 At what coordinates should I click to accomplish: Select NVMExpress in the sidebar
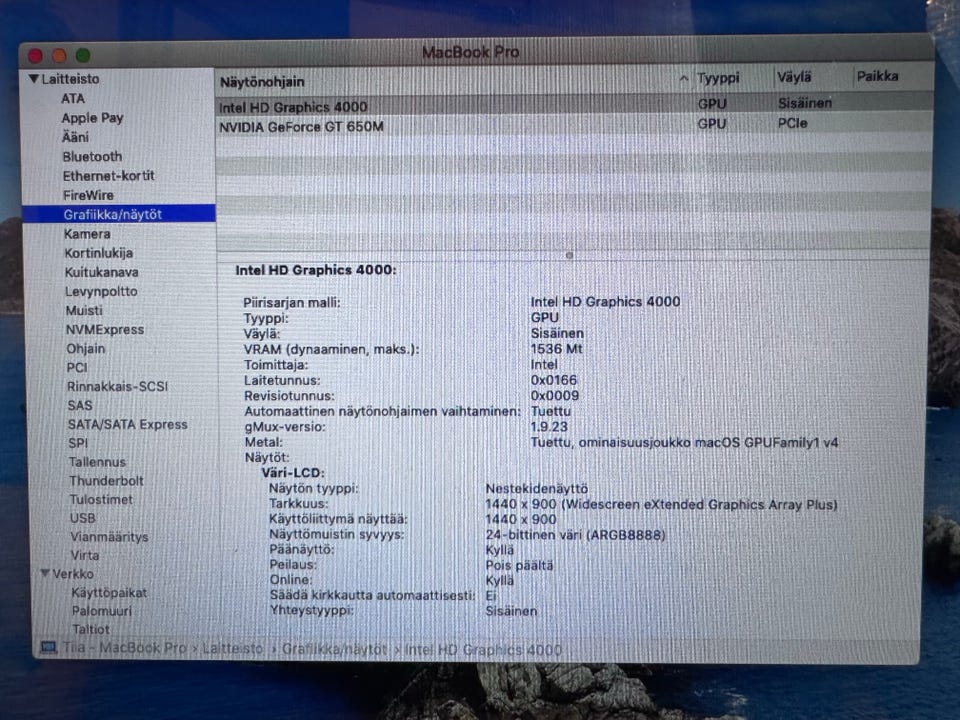tap(105, 329)
